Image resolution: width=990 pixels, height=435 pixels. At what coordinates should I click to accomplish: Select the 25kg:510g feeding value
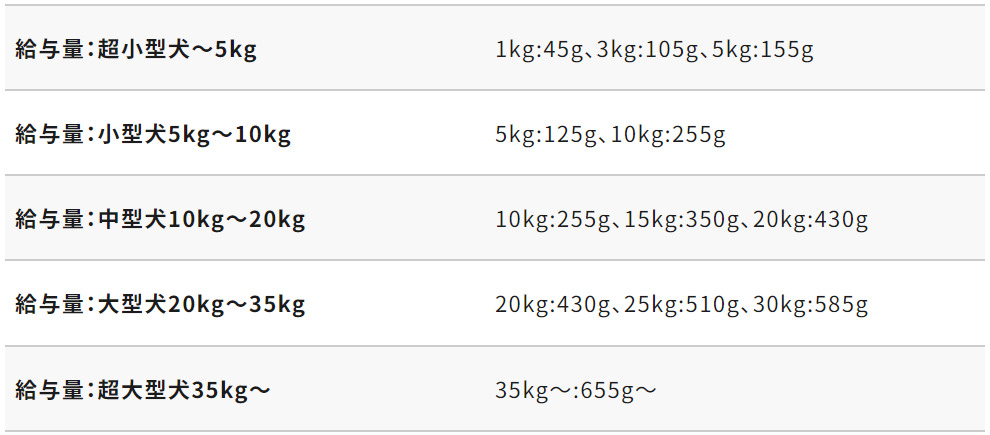click(682, 304)
